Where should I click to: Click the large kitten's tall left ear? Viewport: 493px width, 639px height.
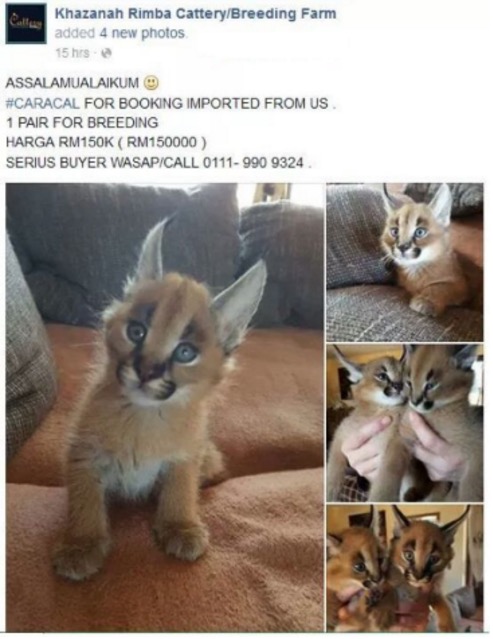pyautogui.click(x=152, y=249)
